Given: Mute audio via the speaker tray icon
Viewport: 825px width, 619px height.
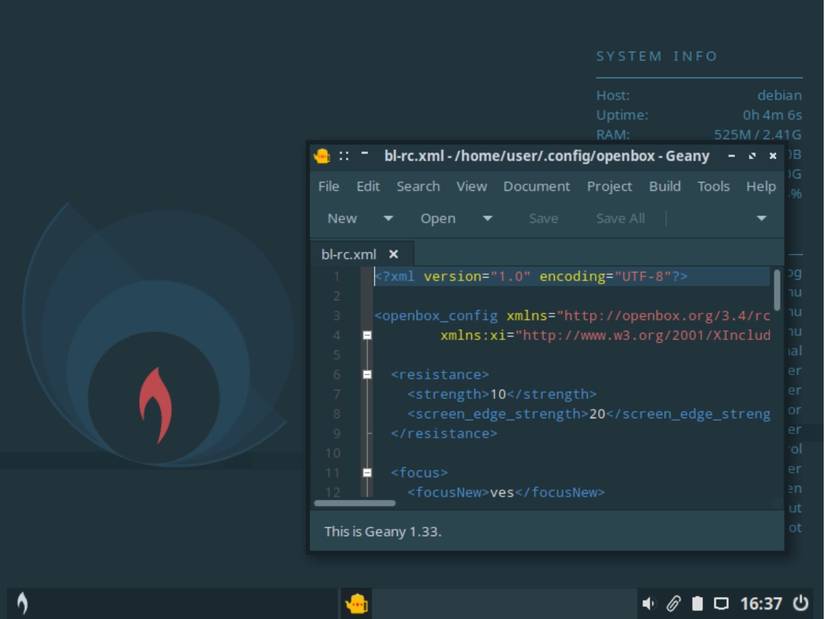Looking at the screenshot, I should click(x=651, y=603).
